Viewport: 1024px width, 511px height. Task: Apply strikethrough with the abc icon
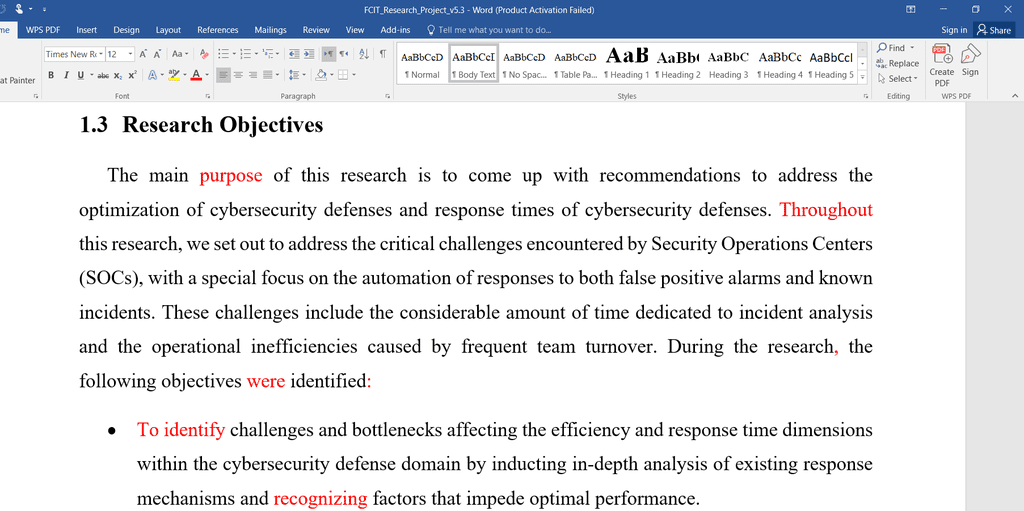(103, 76)
